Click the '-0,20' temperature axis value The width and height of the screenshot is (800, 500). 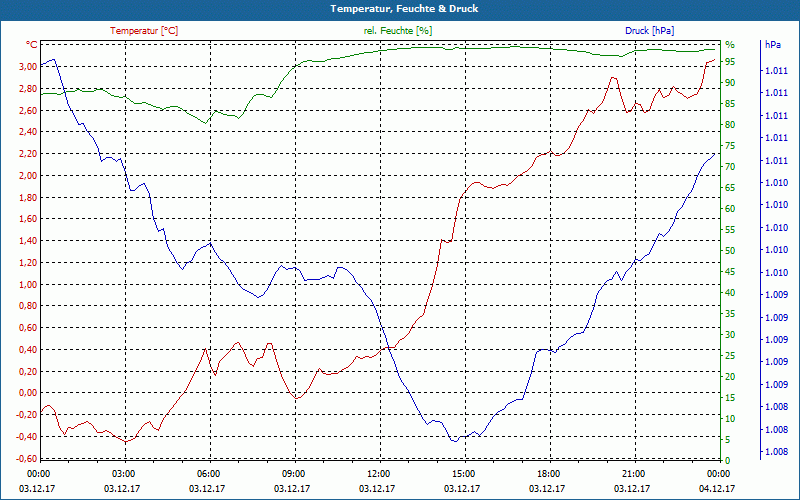27,415
